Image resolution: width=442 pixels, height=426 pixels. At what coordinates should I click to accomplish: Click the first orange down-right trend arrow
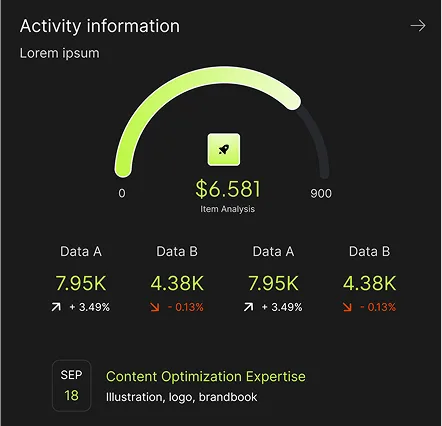(x=155, y=307)
